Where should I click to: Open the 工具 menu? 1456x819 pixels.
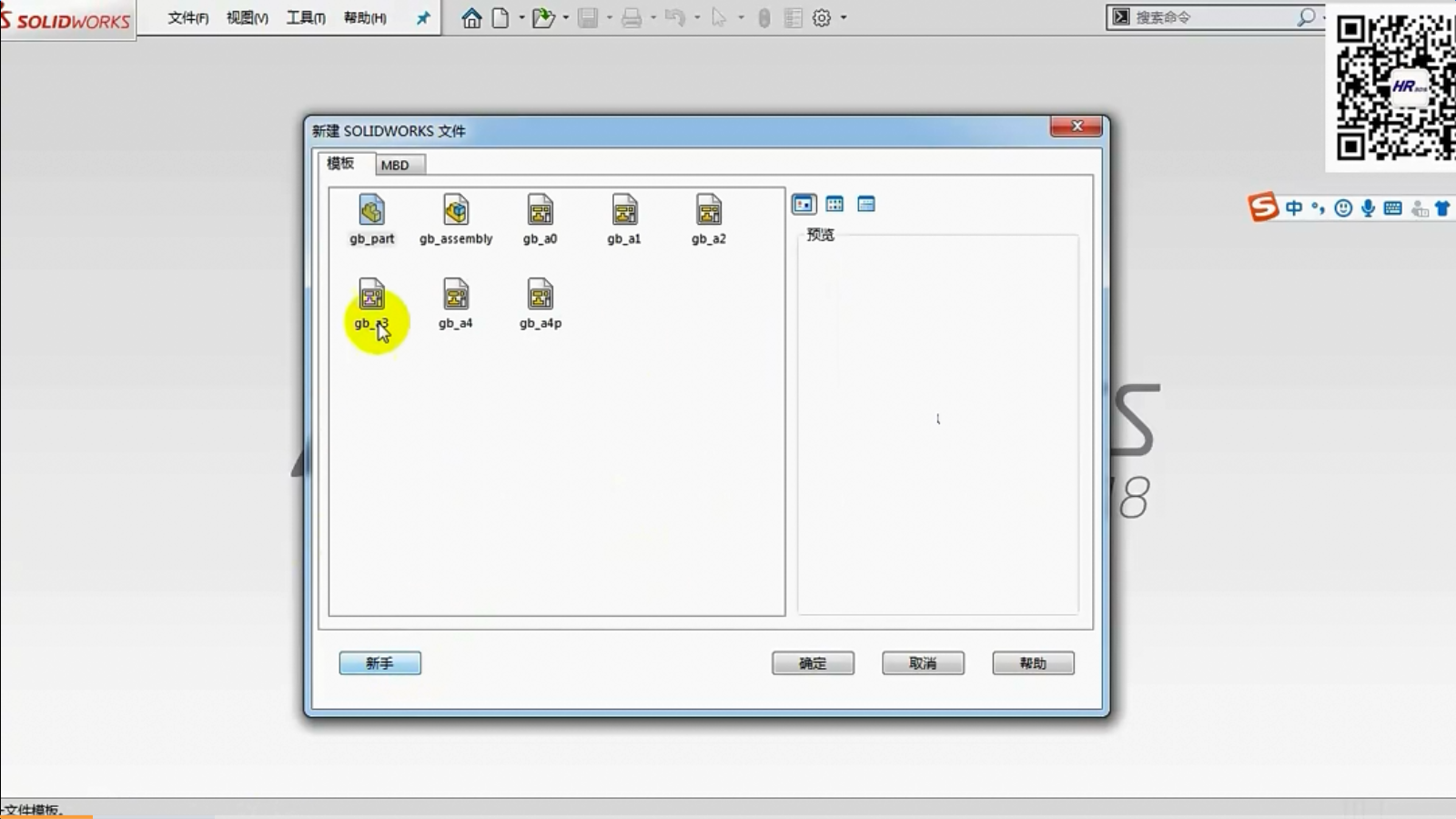pyautogui.click(x=306, y=18)
